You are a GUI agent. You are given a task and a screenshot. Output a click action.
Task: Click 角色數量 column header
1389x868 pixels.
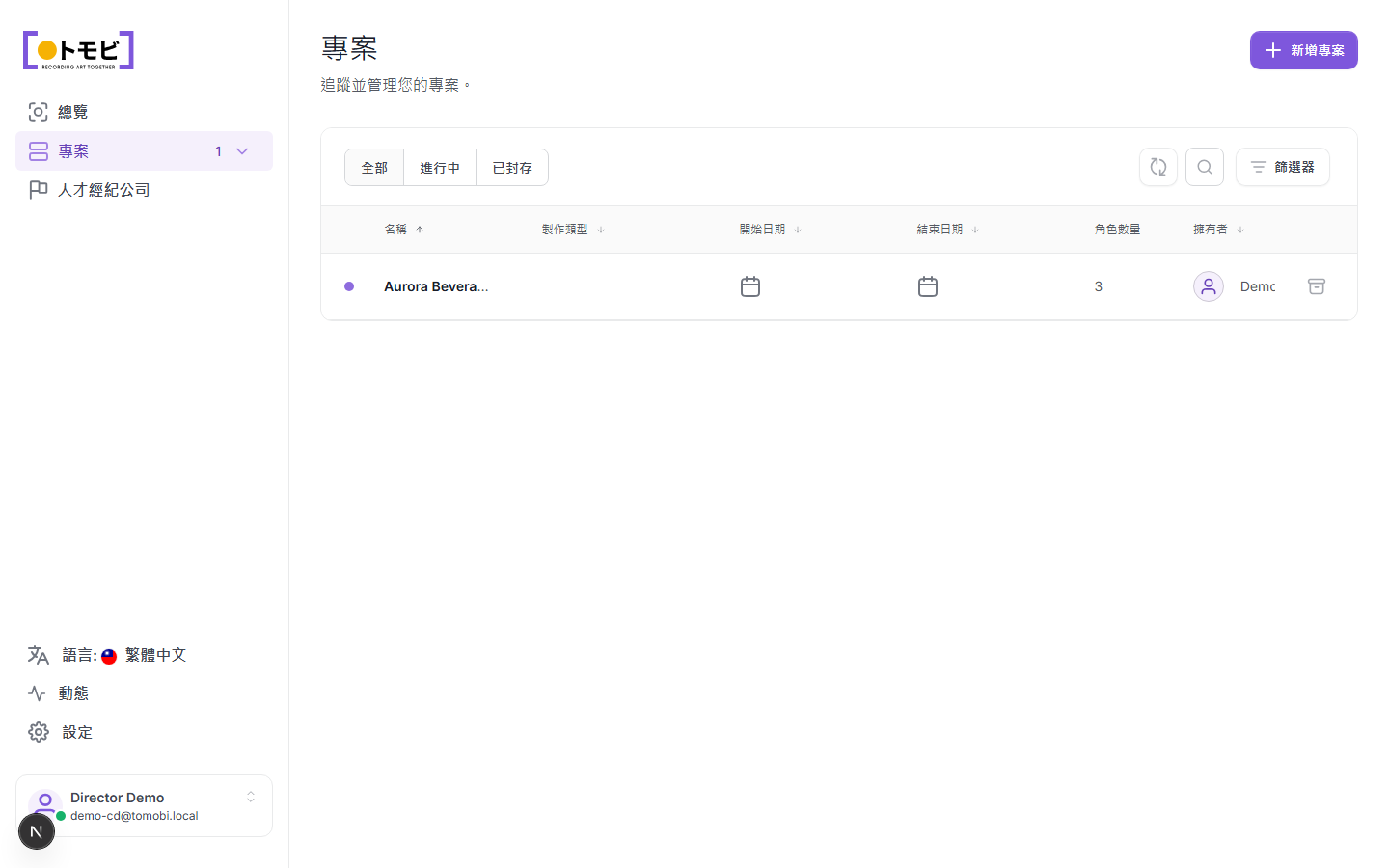[1117, 230]
